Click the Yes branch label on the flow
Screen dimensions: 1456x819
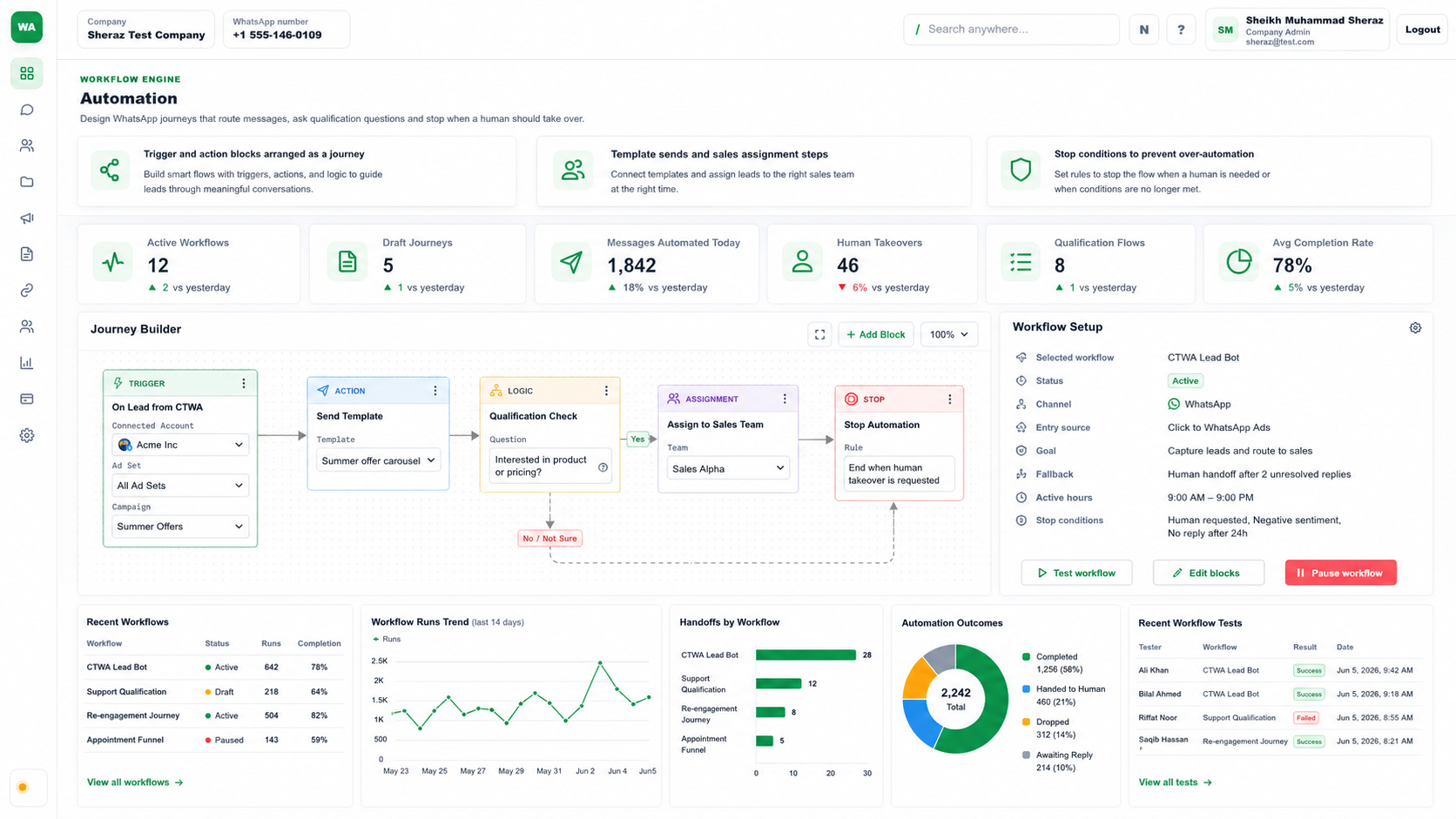638,440
